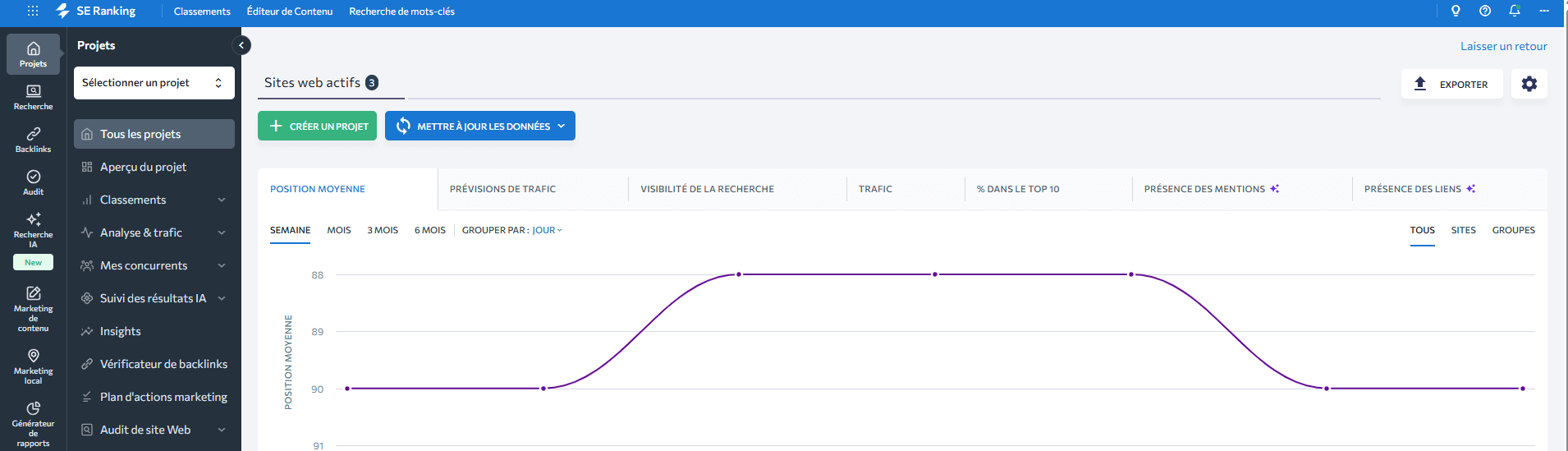Click the help question mark icon

(x=1484, y=11)
